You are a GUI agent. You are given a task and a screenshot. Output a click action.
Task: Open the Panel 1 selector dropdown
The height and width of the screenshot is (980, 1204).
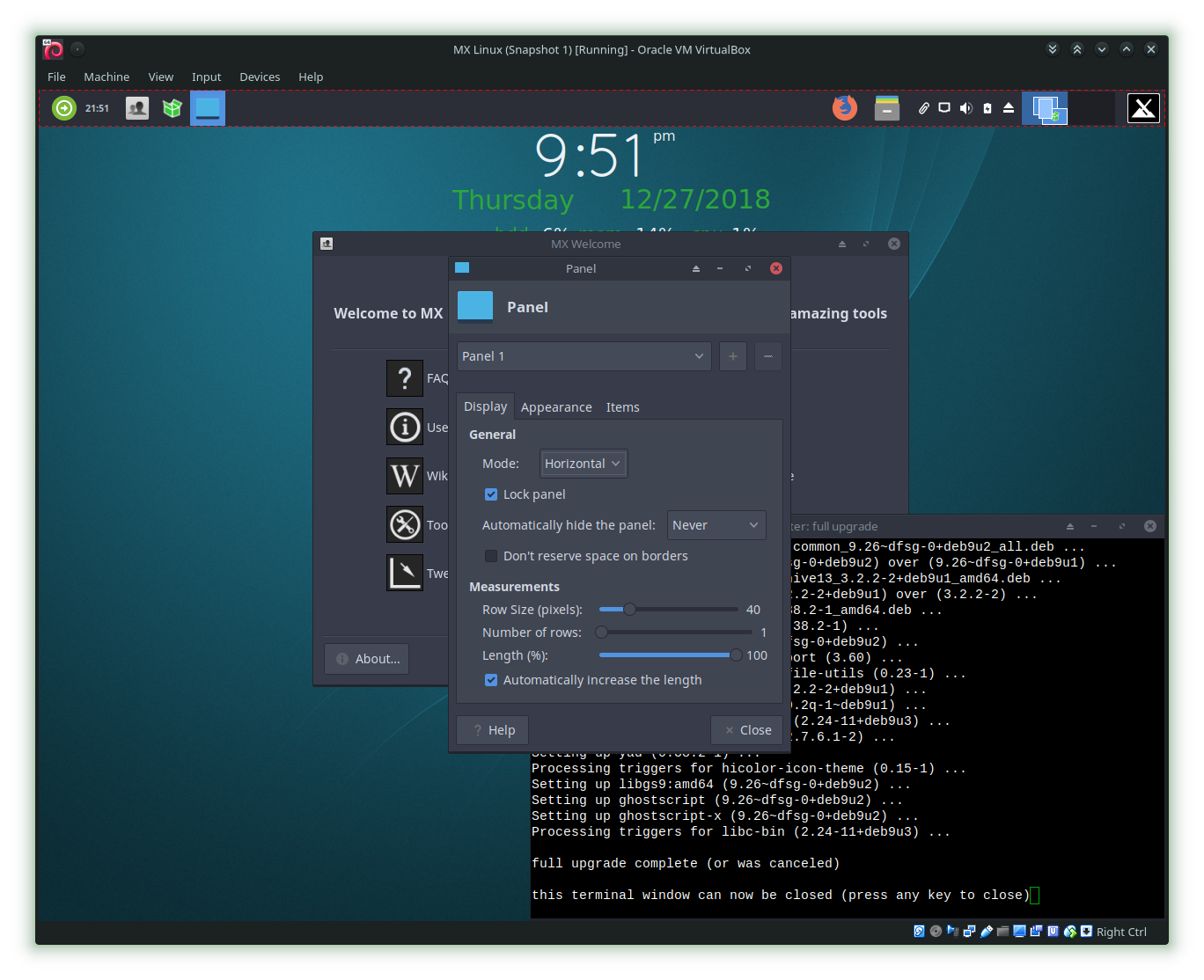point(584,356)
